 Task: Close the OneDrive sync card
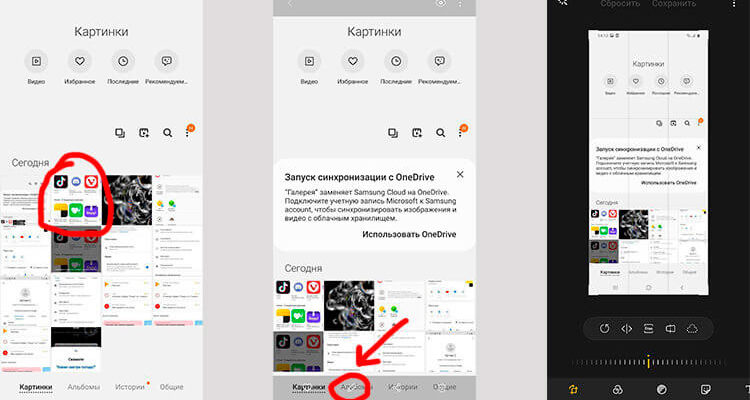[460, 175]
